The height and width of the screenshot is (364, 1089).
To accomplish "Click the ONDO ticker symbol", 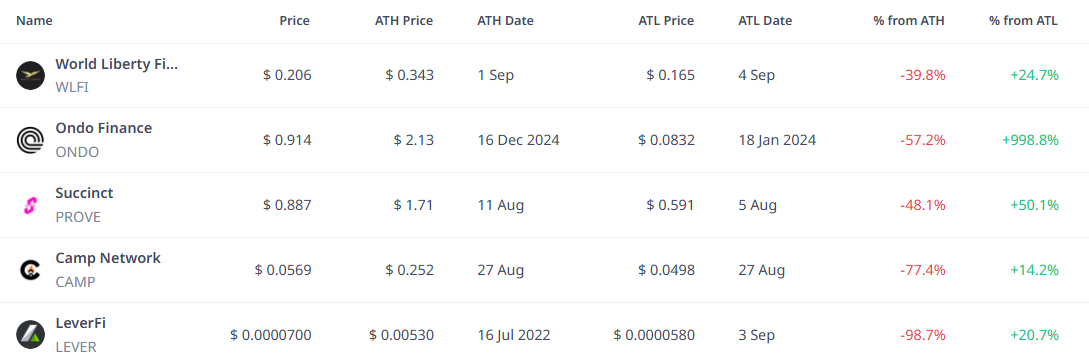I will [x=77, y=152].
